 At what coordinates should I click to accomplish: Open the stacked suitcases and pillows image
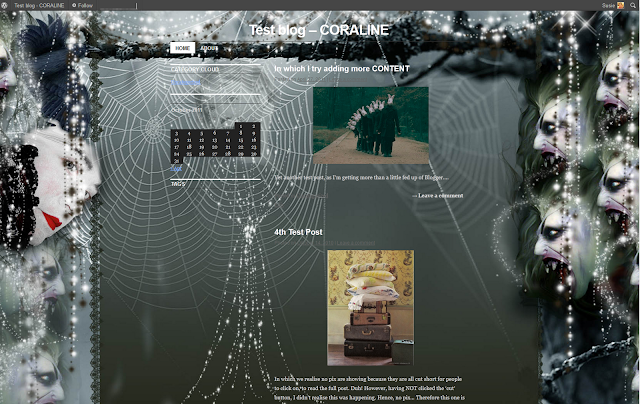tap(370, 308)
